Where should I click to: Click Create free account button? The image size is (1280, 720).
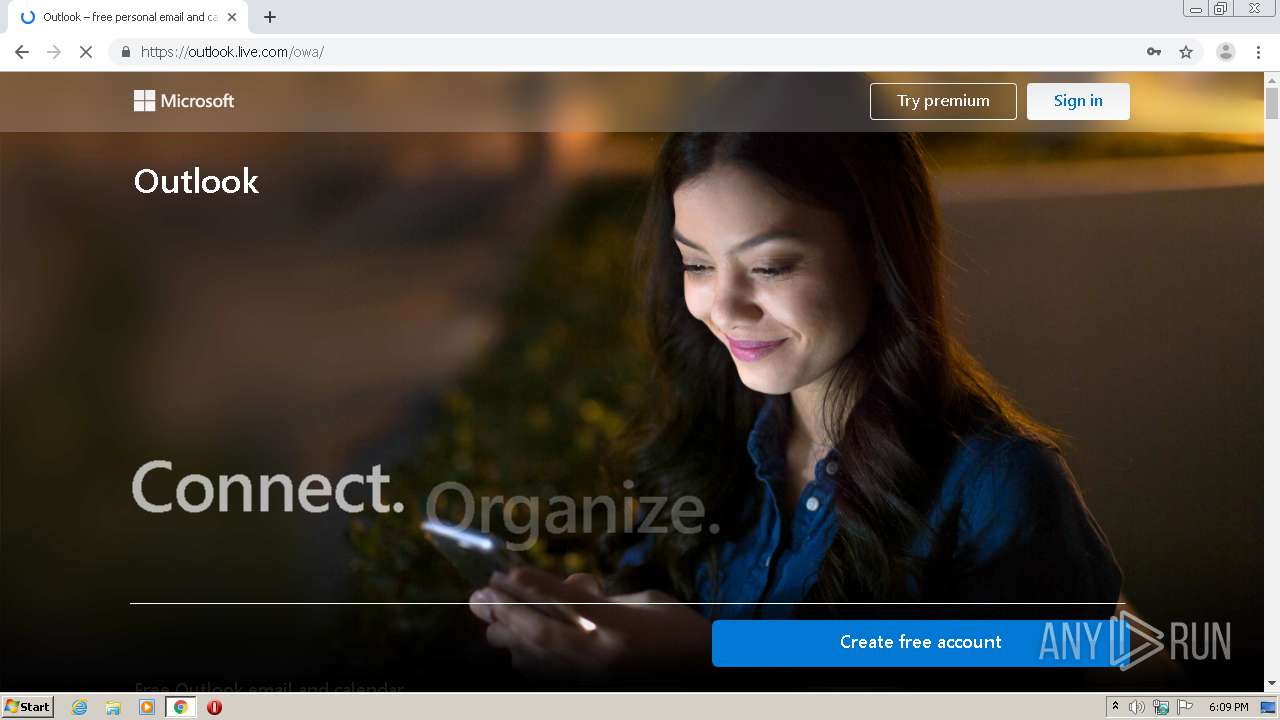pyautogui.click(x=921, y=642)
